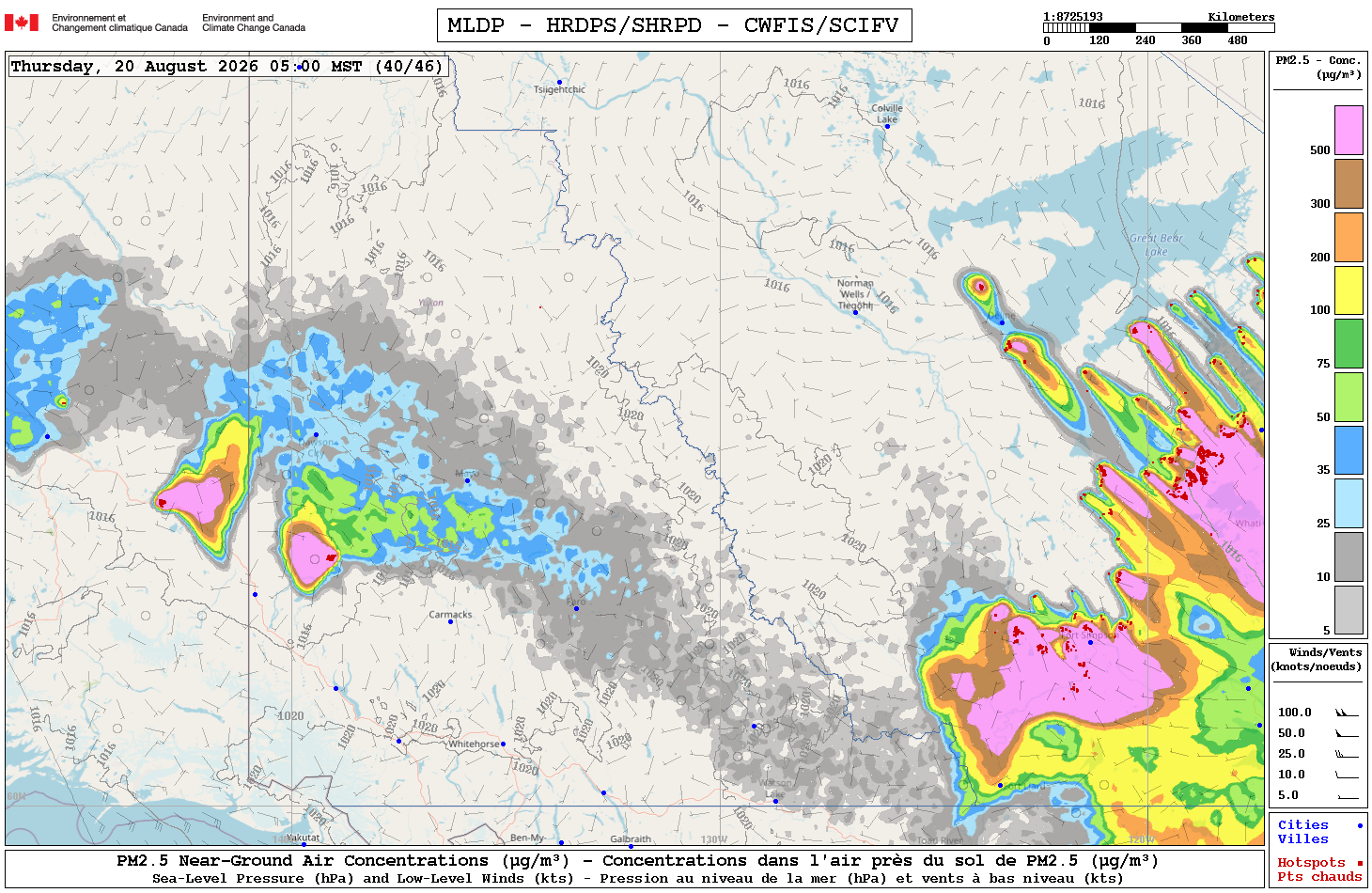
Task: Click the blue Cities legend dot
Action: pyautogui.click(x=1360, y=825)
